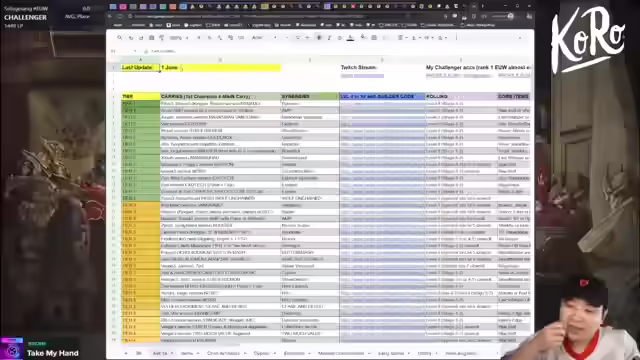
Task: Open the text color picker
Action: pyautogui.click(x=350, y=38)
